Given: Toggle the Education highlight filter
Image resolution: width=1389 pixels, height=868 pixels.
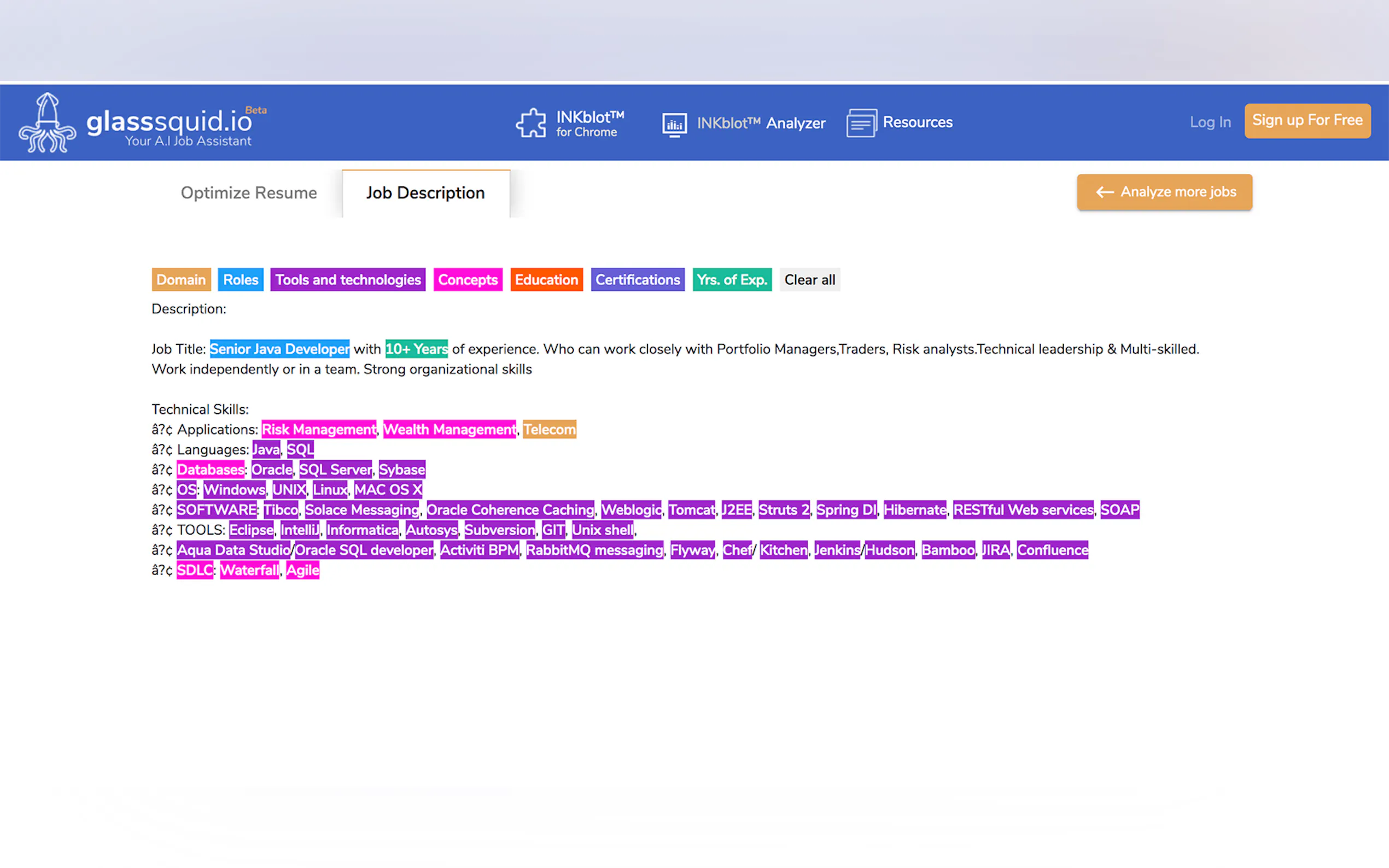Looking at the screenshot, I should point(546,279).
